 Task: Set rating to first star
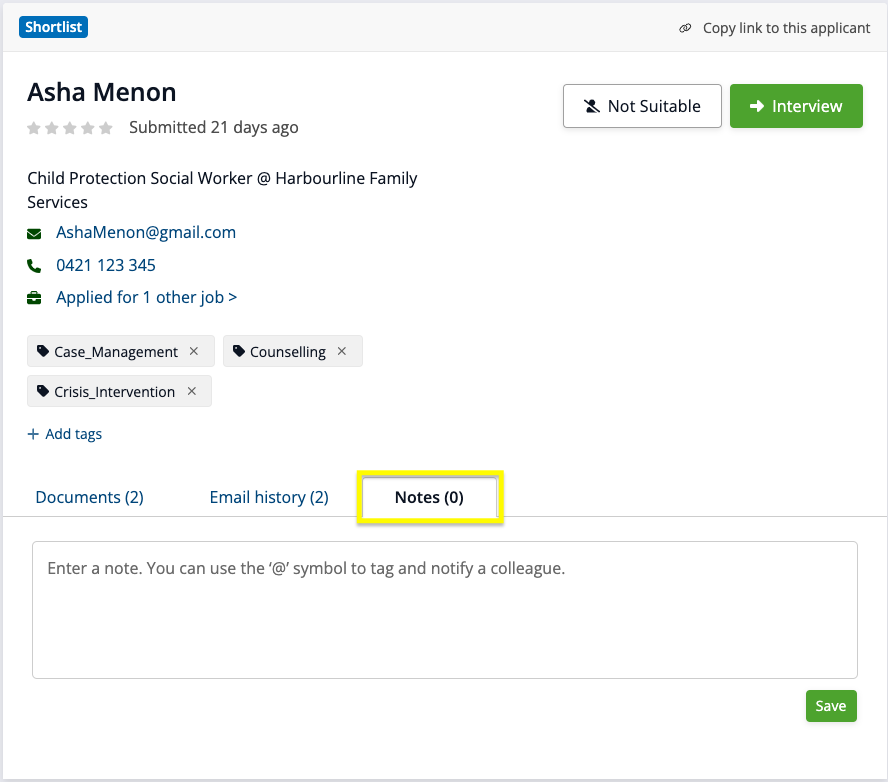[x=34, y=128]
